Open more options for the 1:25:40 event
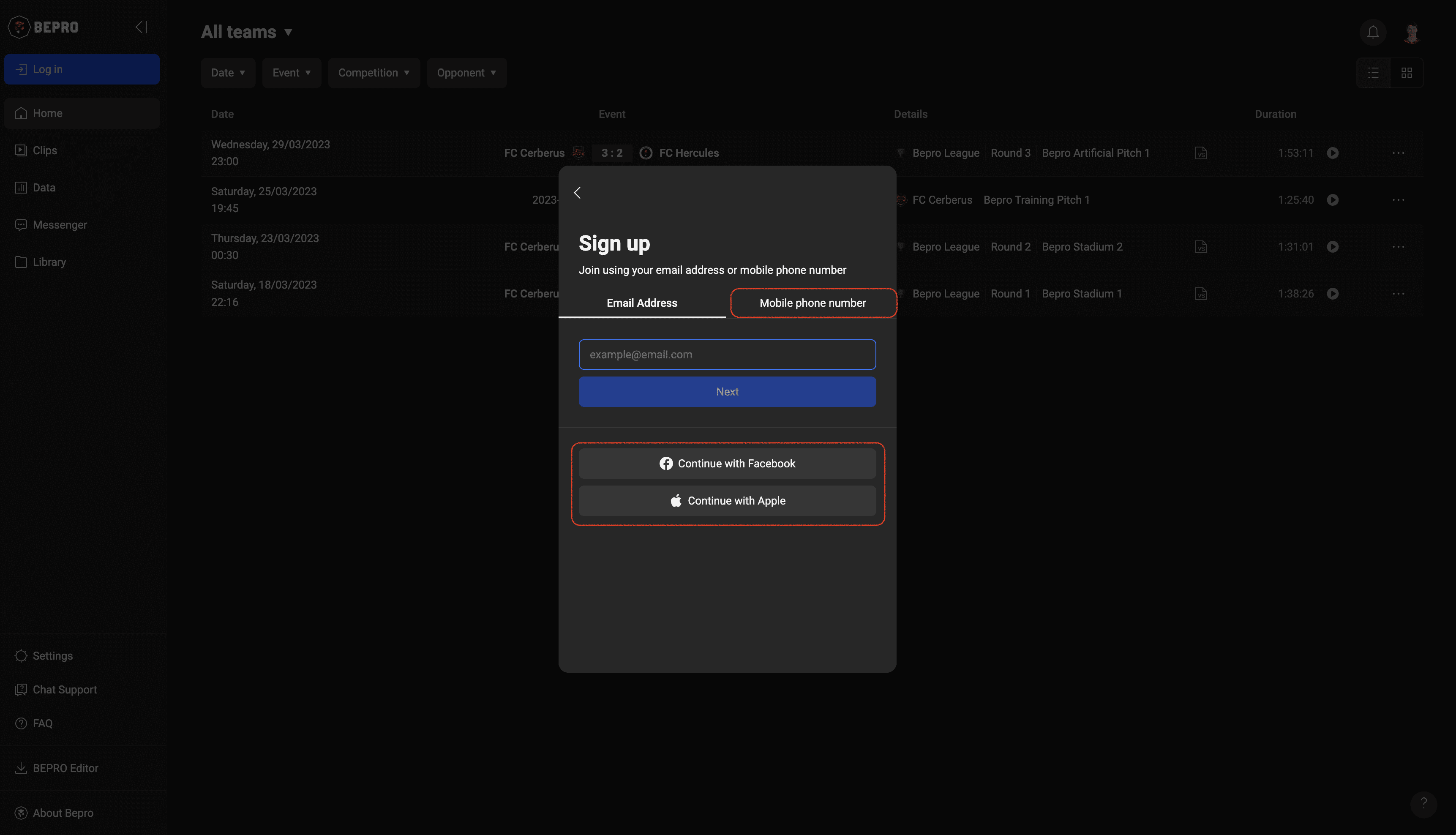The image size is (1456, 835). click(1398, 200)
